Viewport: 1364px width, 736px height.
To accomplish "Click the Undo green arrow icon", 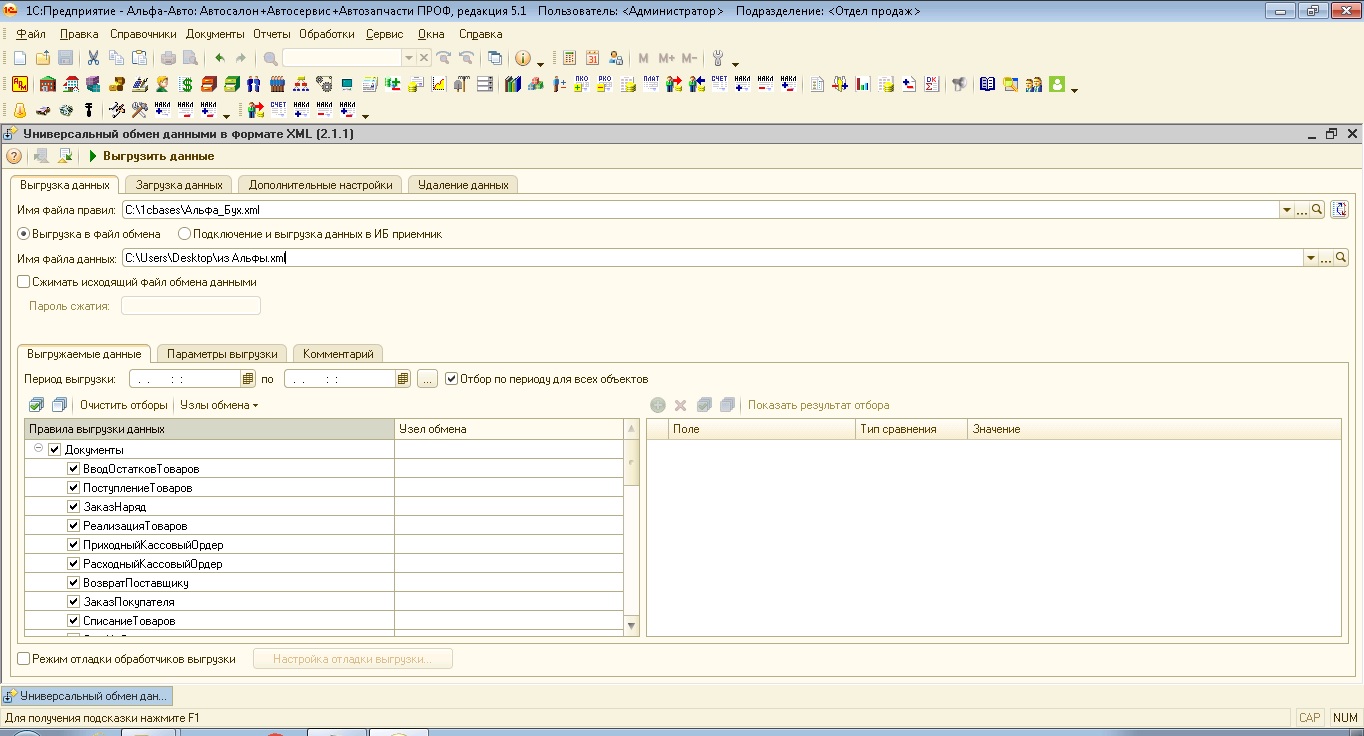I will (x=219, y=58).
